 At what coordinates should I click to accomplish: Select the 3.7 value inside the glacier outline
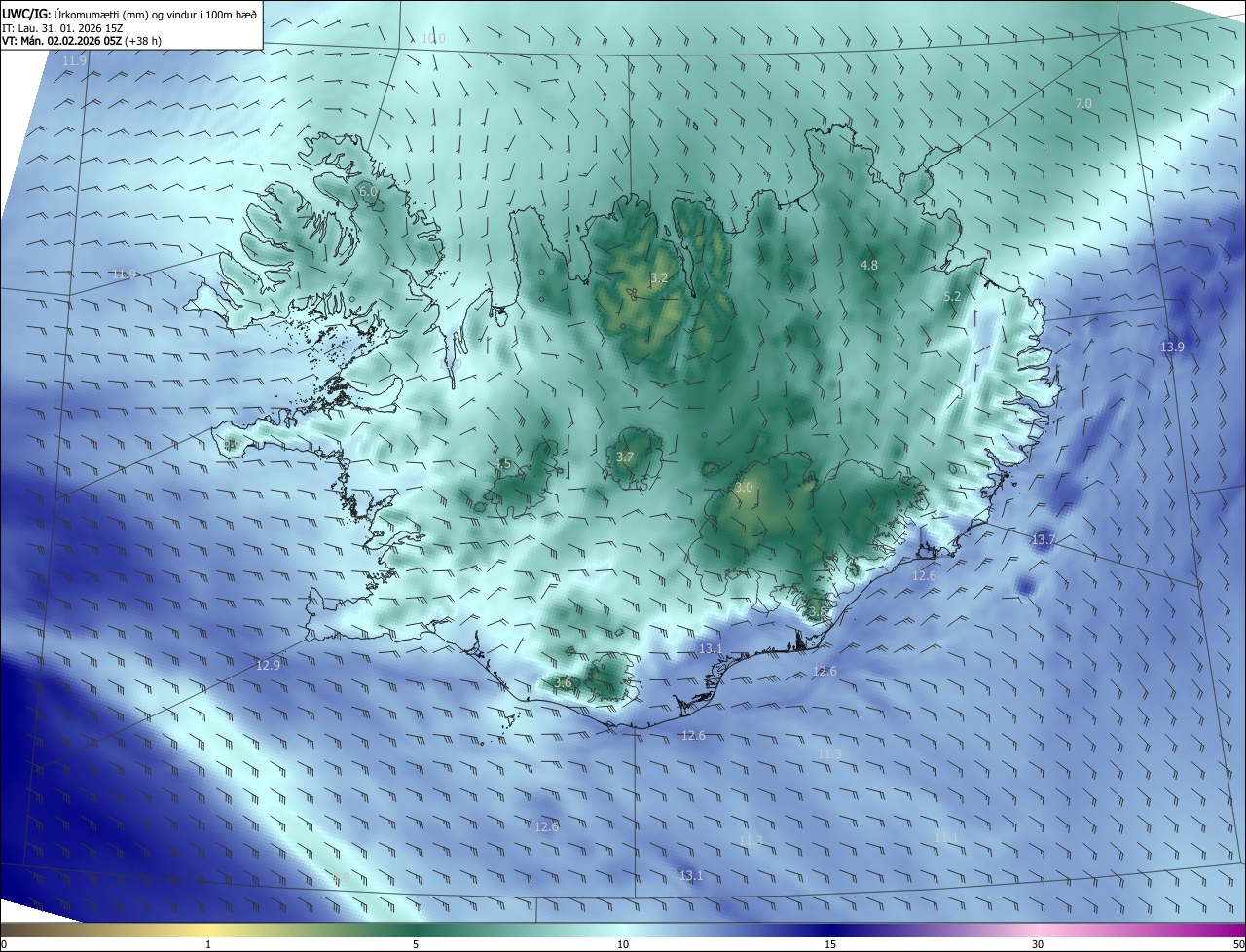[625, 457]
